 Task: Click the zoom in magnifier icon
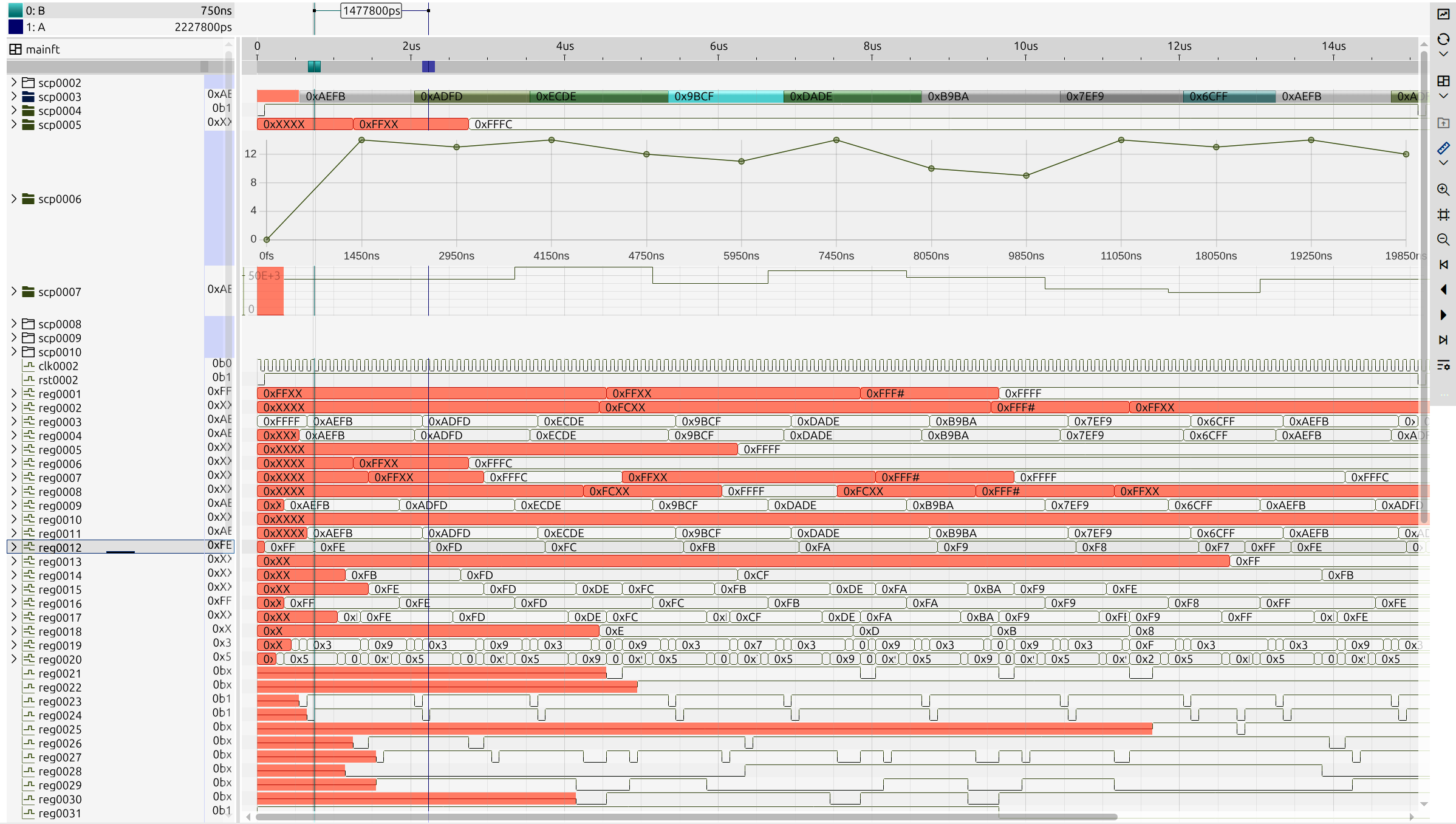pos(1443,190)
